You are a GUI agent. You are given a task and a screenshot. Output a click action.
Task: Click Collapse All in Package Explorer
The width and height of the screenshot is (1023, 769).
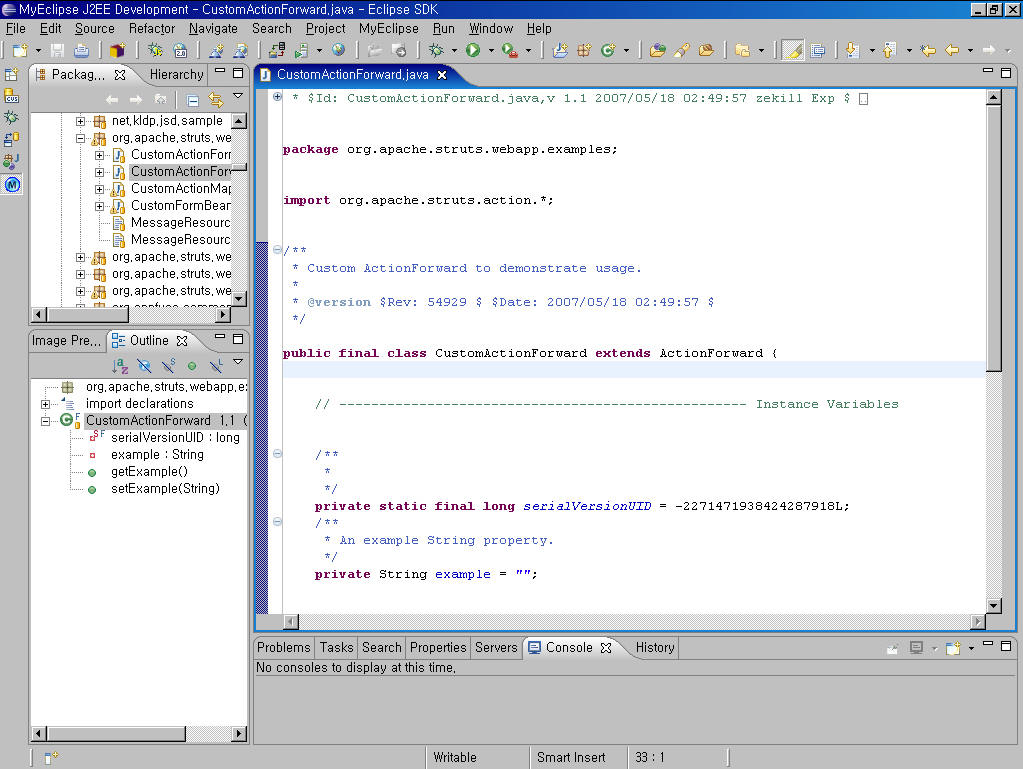[192, 100]
